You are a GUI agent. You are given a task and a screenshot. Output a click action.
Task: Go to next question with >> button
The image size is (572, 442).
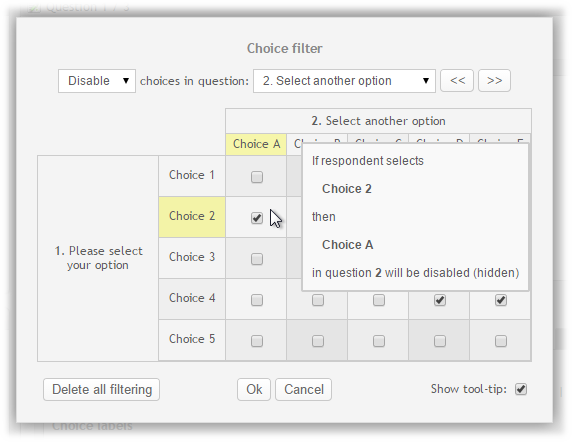click(x=494, y=80)
